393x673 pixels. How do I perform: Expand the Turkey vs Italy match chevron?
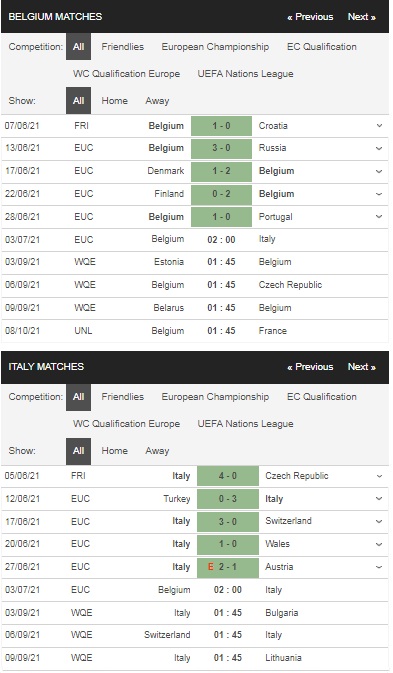click(x=379, y=498)
